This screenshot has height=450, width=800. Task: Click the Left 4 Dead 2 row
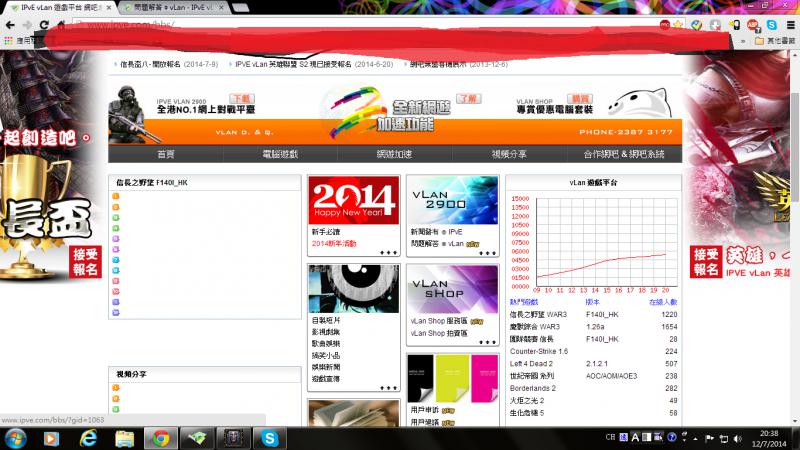point(593,363)
